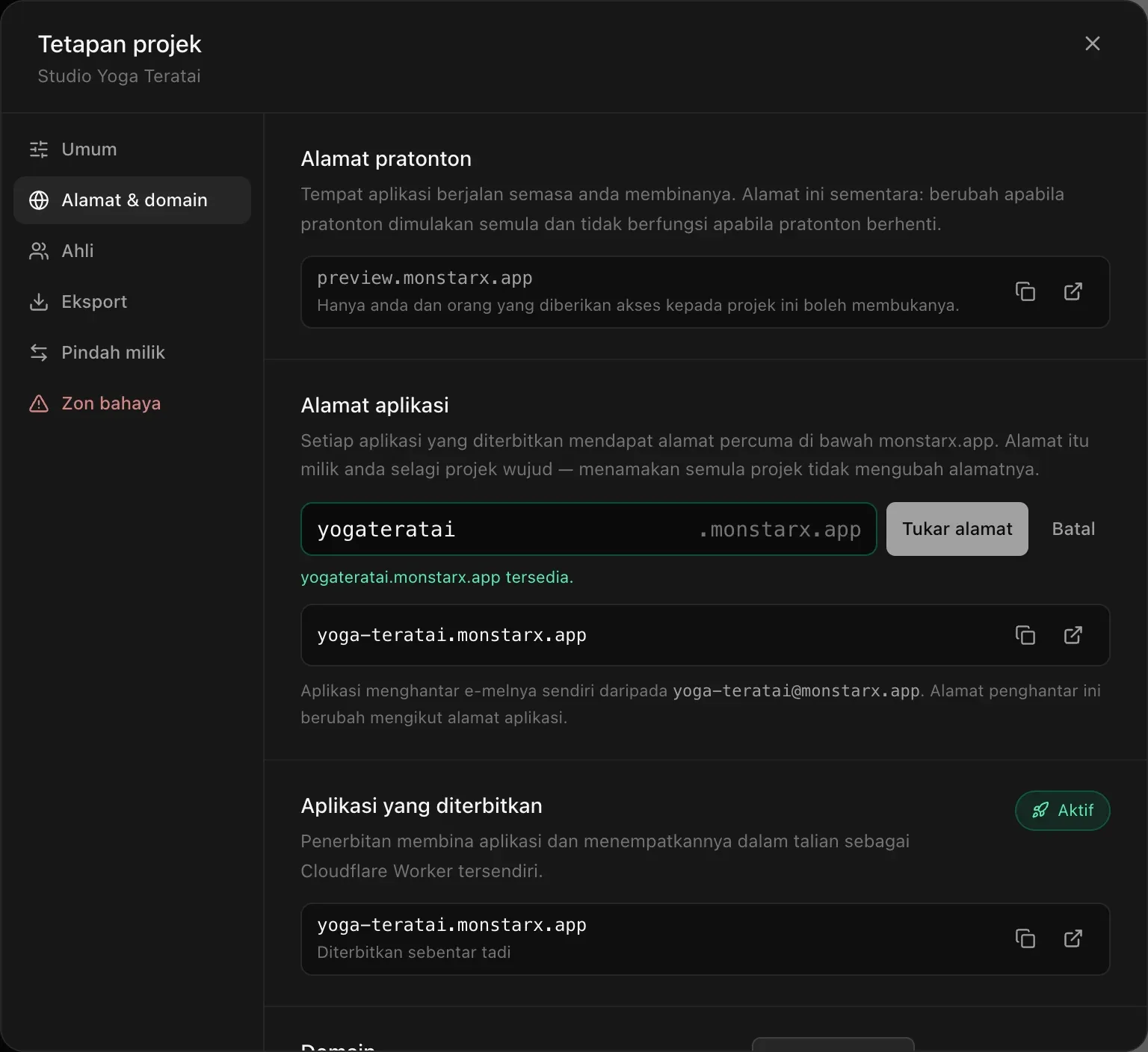Focus the yogateratai subdomain input field
This screenshot has width=1148, height=1052.
coord(589,529)
